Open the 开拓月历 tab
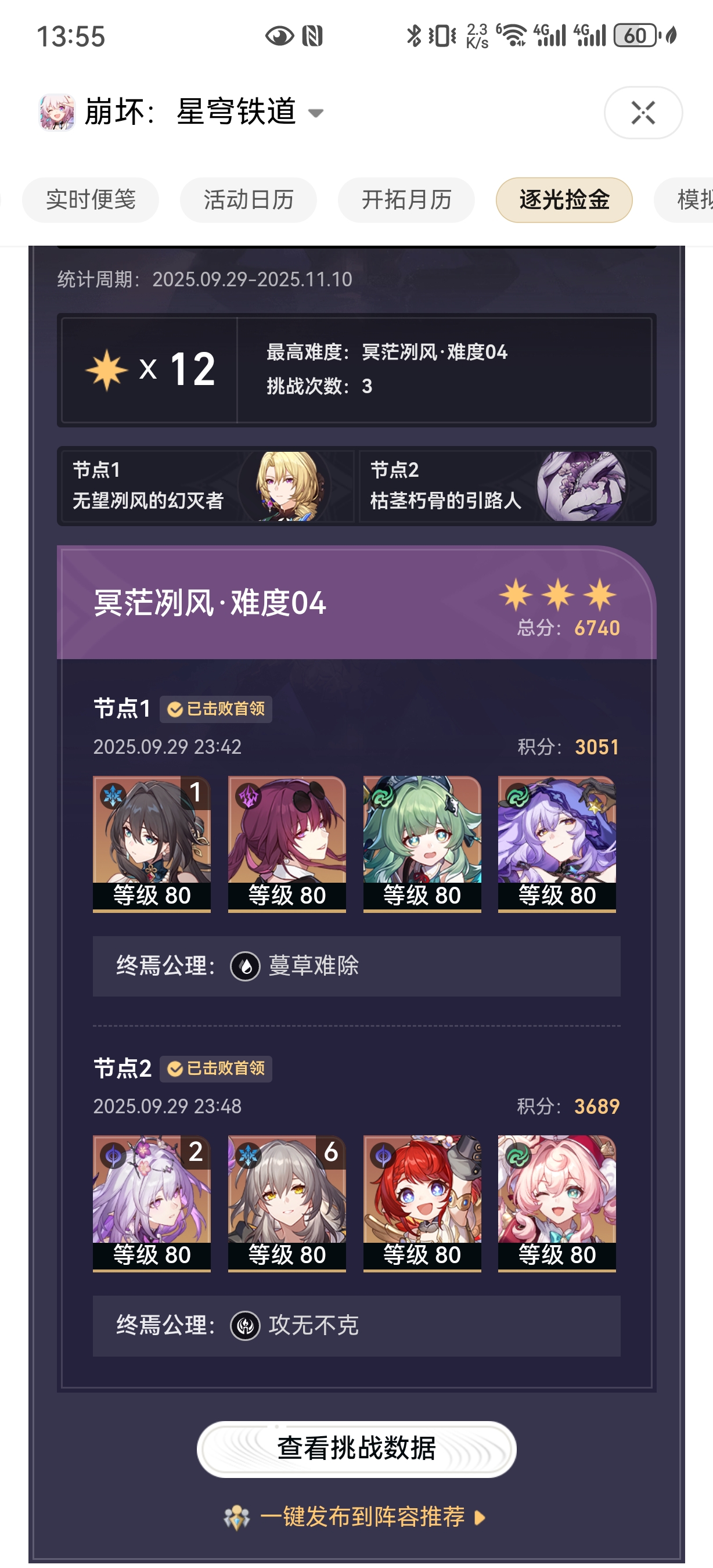Image resolution: width=713 pixels, height=1568 pixels. click(x=406, y=200)
